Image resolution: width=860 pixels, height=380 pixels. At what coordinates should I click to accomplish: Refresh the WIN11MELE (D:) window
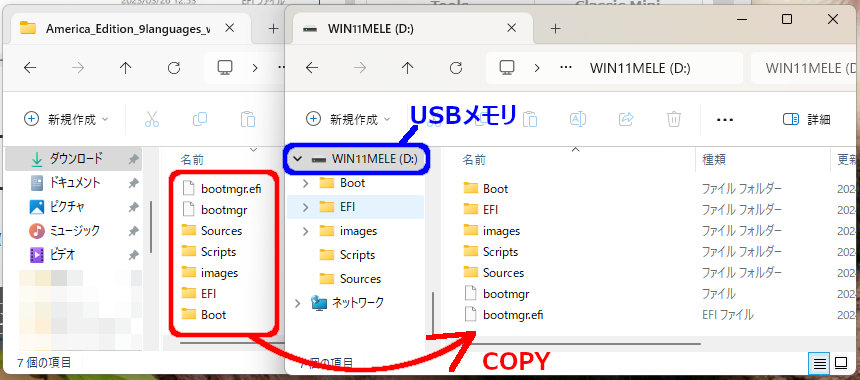pyautogui.click(x=456, y=68)
